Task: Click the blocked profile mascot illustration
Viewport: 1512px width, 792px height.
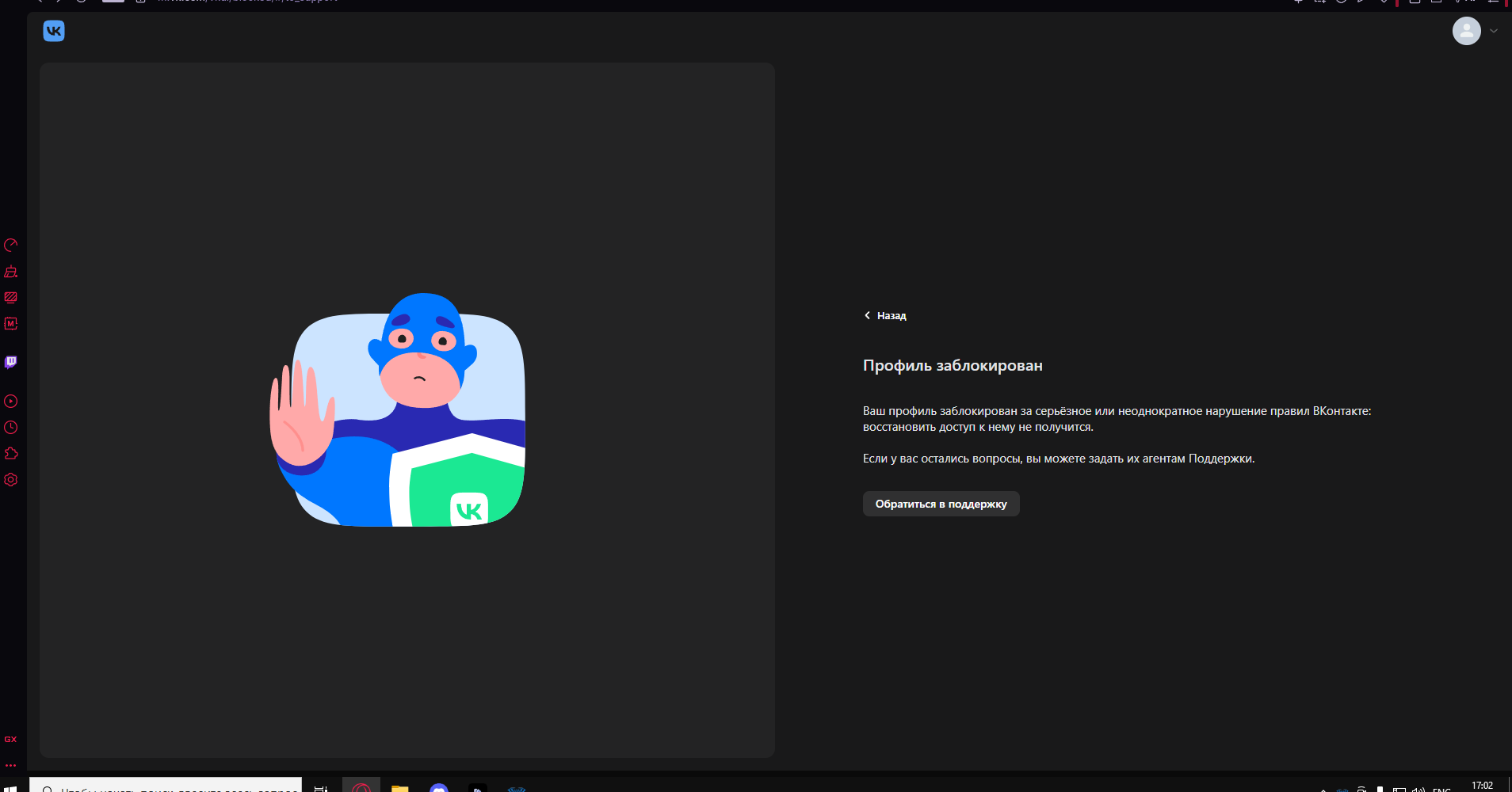Action: (398, 410)
